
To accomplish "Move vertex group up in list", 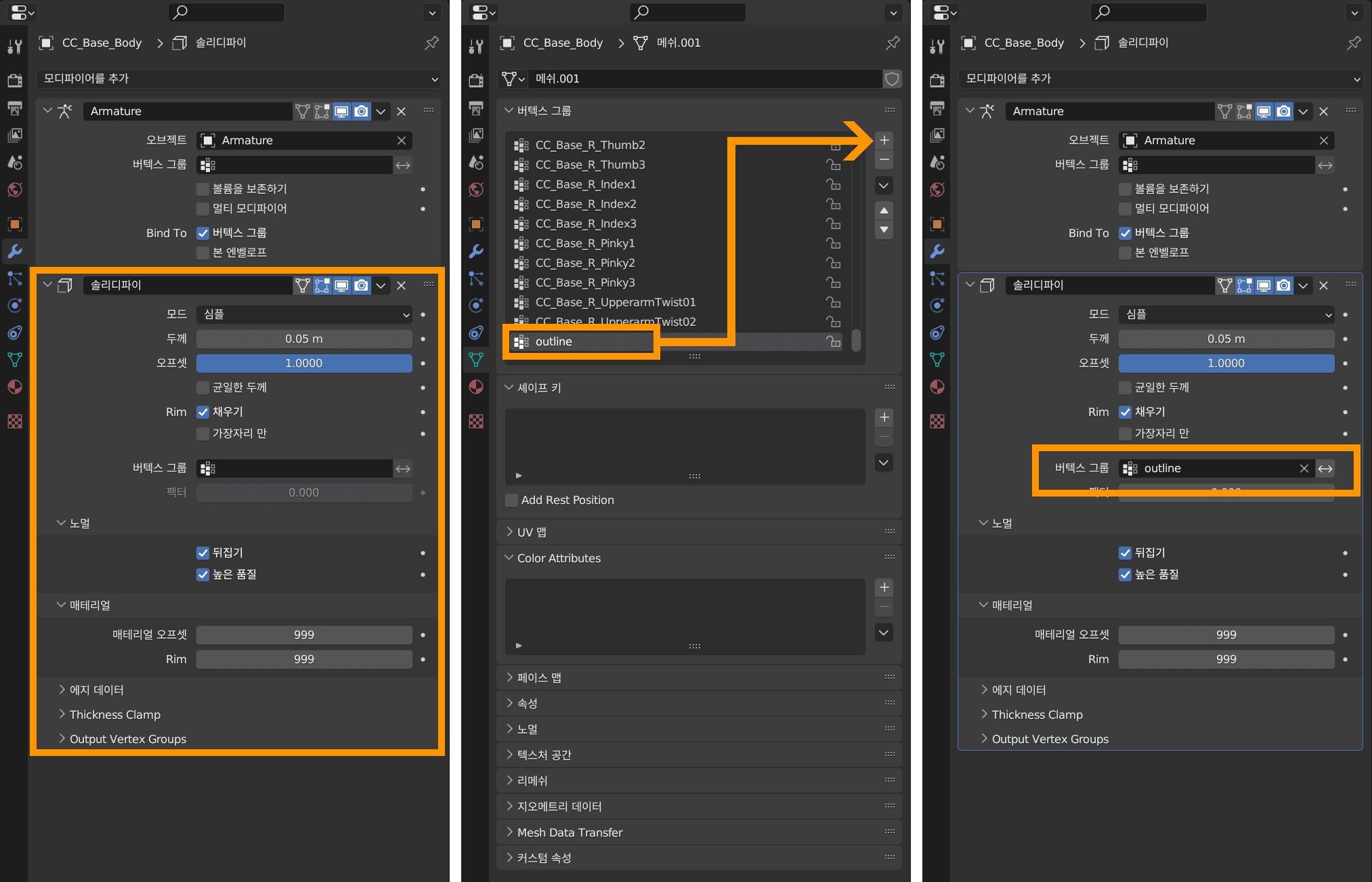I will tap(884, 211).
